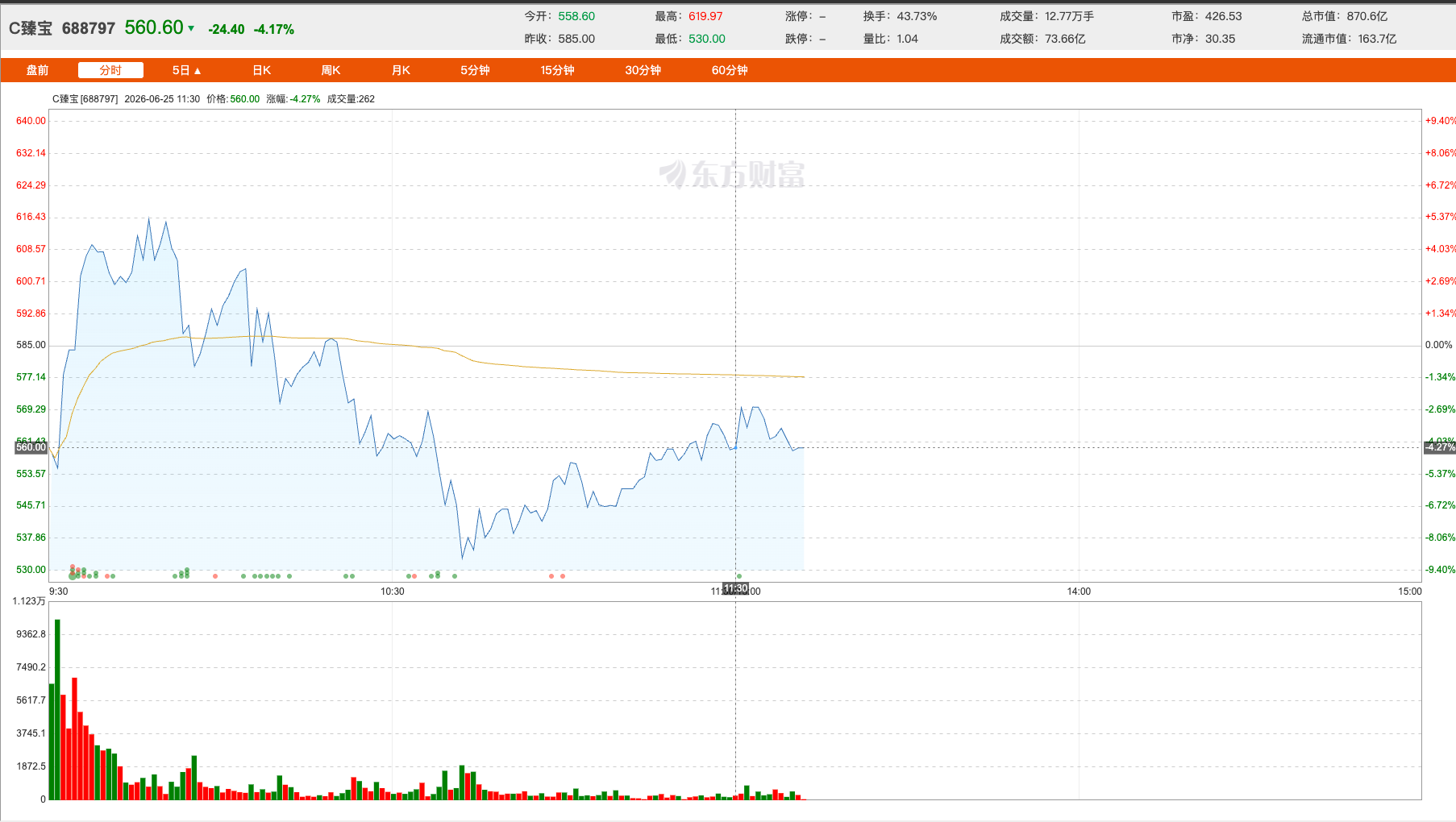Image resolution: width=1456 pixels, height=822 pixels.
Task: Click the 成交额 value 73.66亿
Action: pos(1065,39)
